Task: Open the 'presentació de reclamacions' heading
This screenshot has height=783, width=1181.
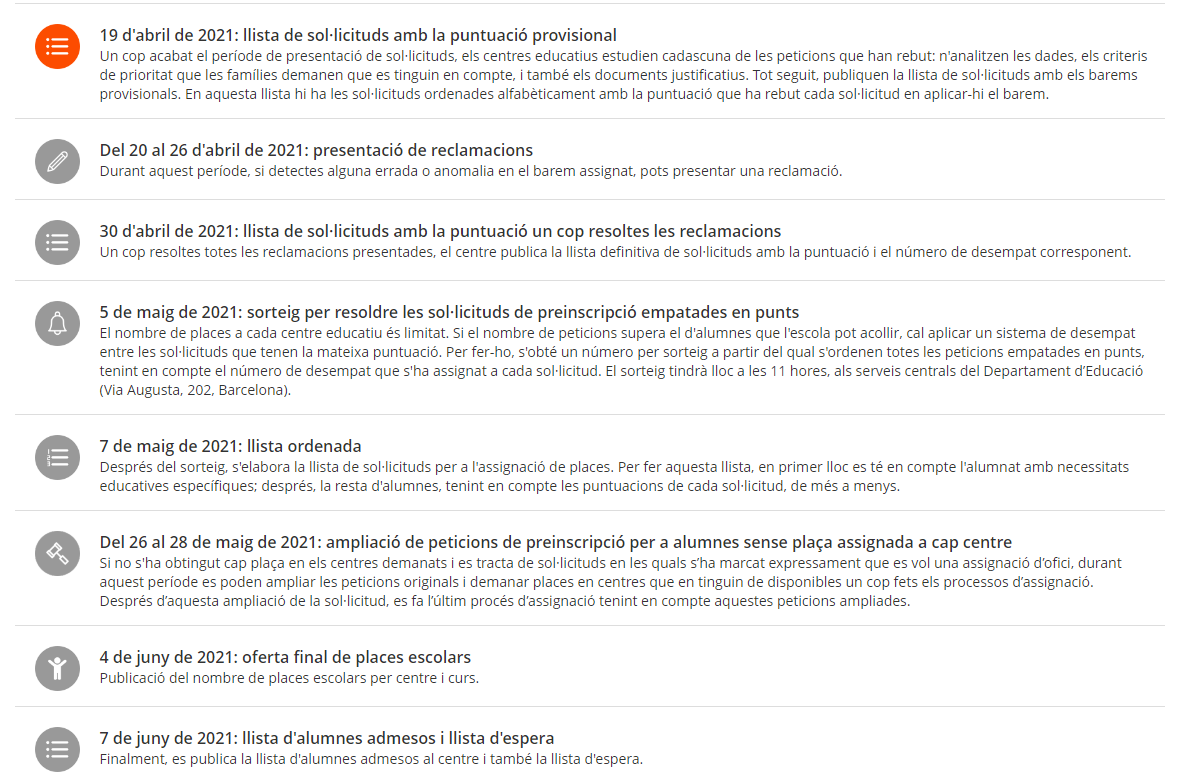Action: point(316,151)
